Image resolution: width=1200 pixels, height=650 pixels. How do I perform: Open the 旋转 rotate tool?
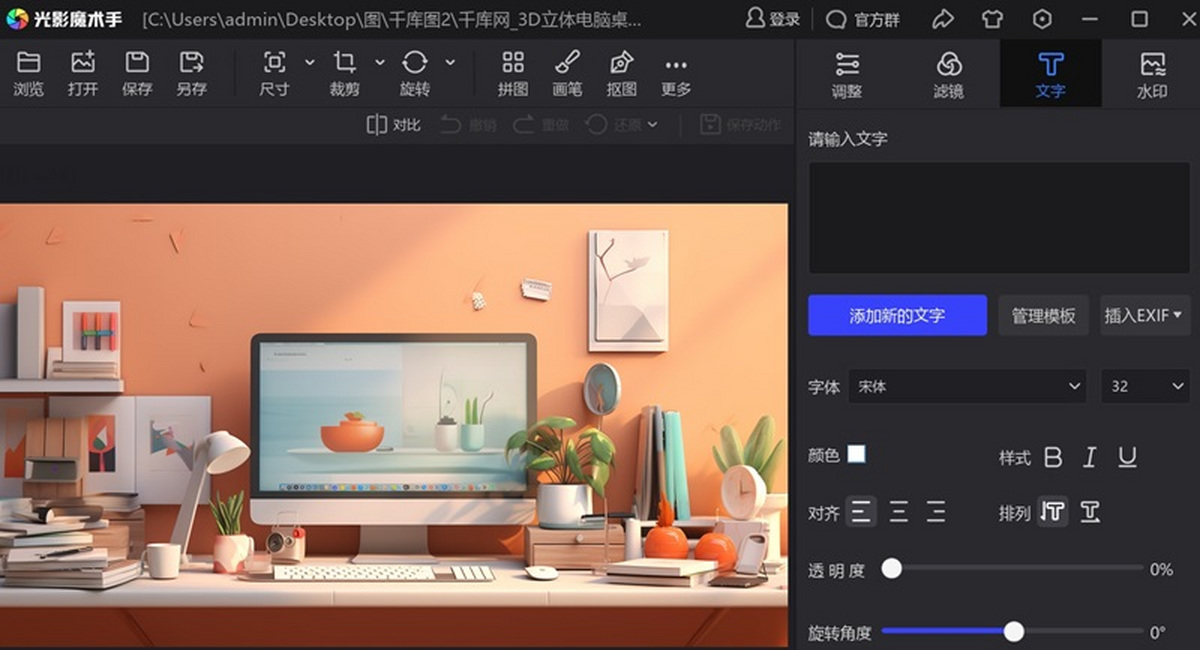pyautogui.click(x=415, y=73)
